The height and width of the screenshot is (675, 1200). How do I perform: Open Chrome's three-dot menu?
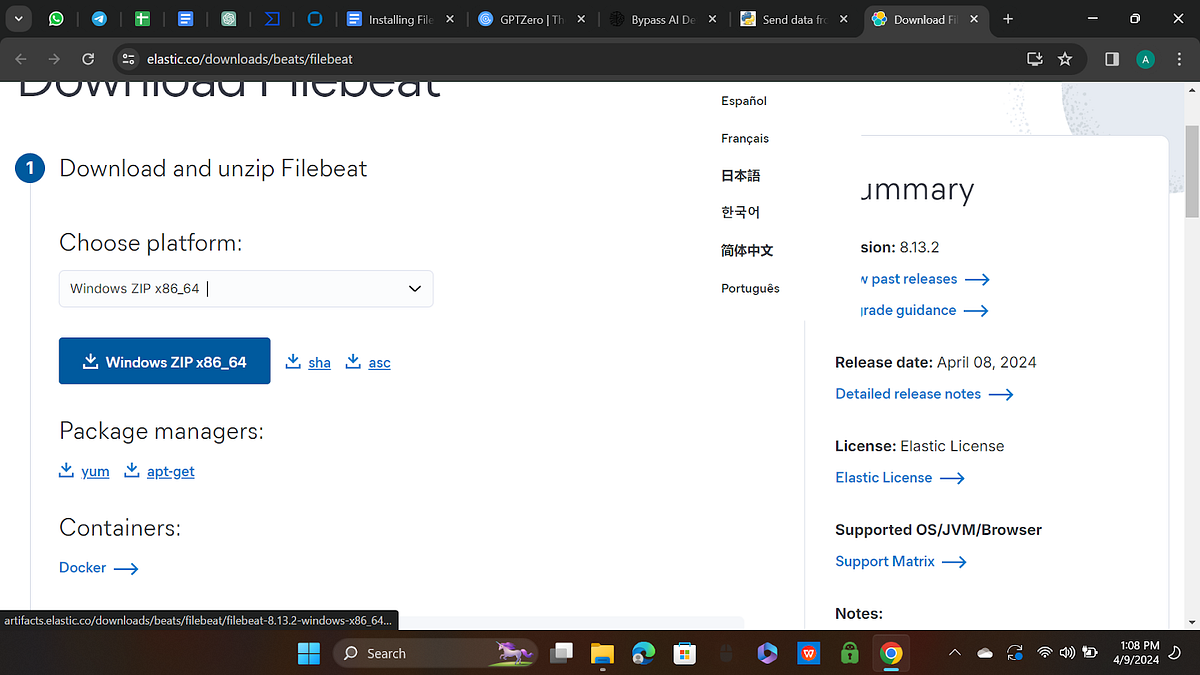[x=1179, y=59]
